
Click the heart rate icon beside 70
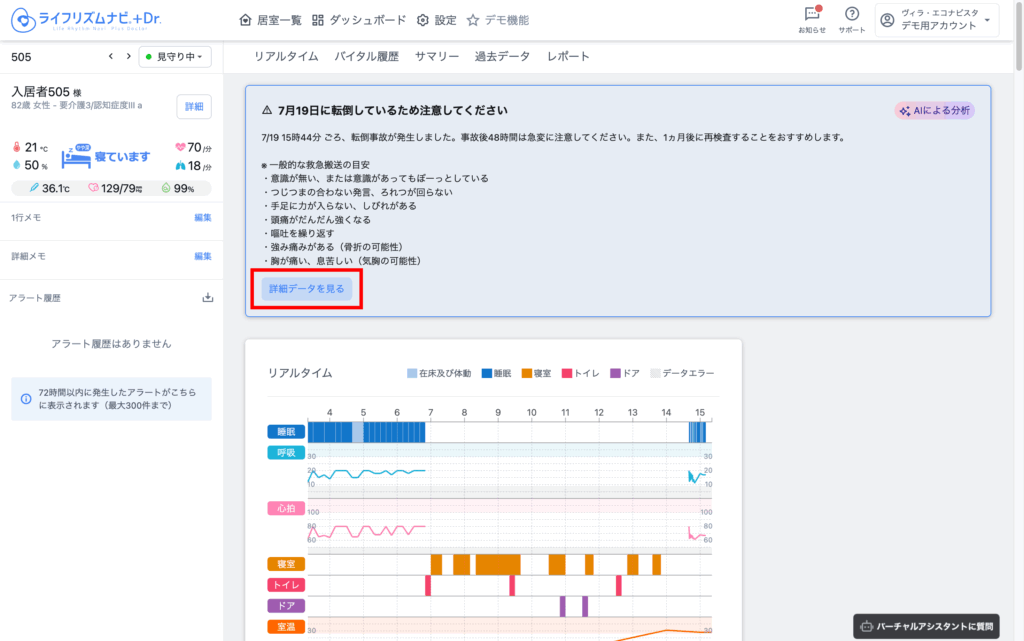click(180, 148)
